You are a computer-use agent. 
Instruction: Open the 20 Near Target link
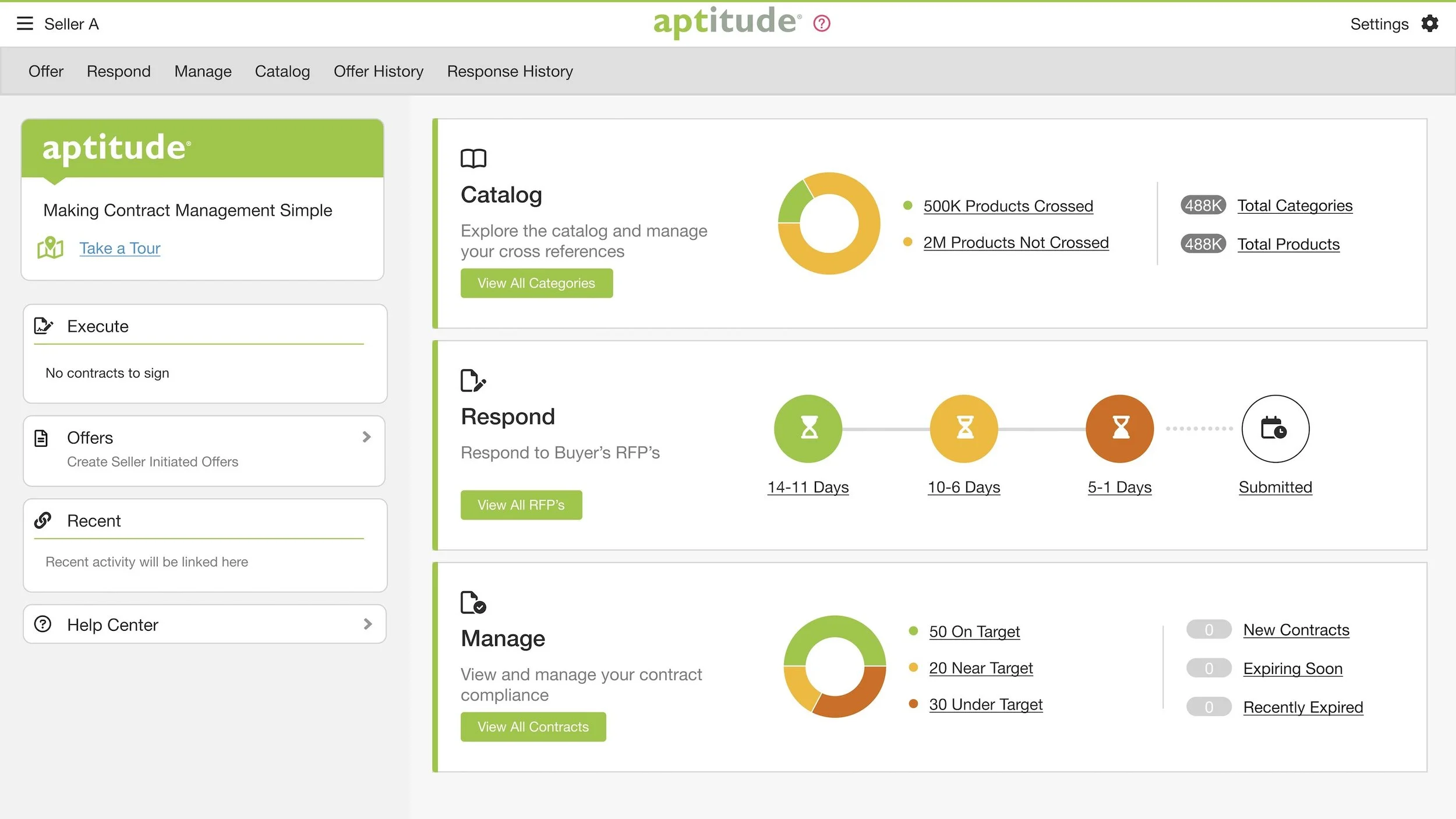(x=981, y=668)
